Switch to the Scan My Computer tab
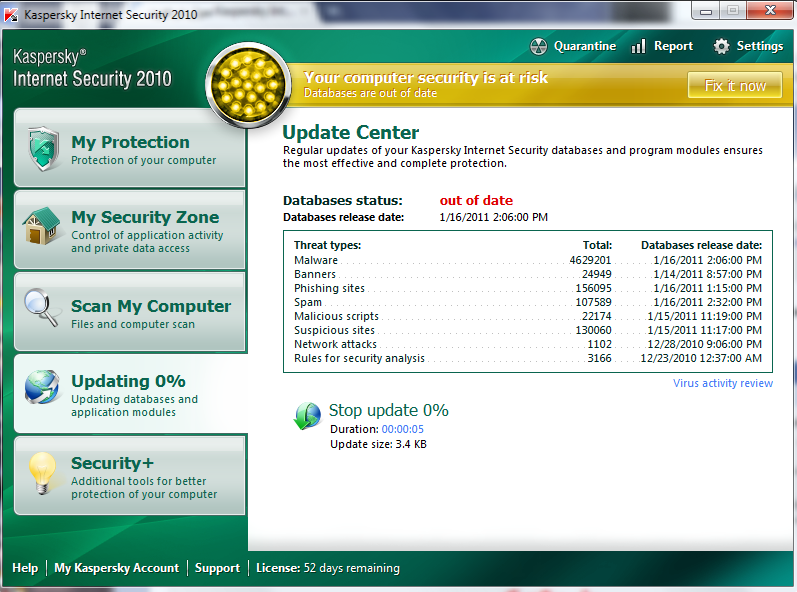Viewport: 797px width, 592px height. (x=130, y=311)
